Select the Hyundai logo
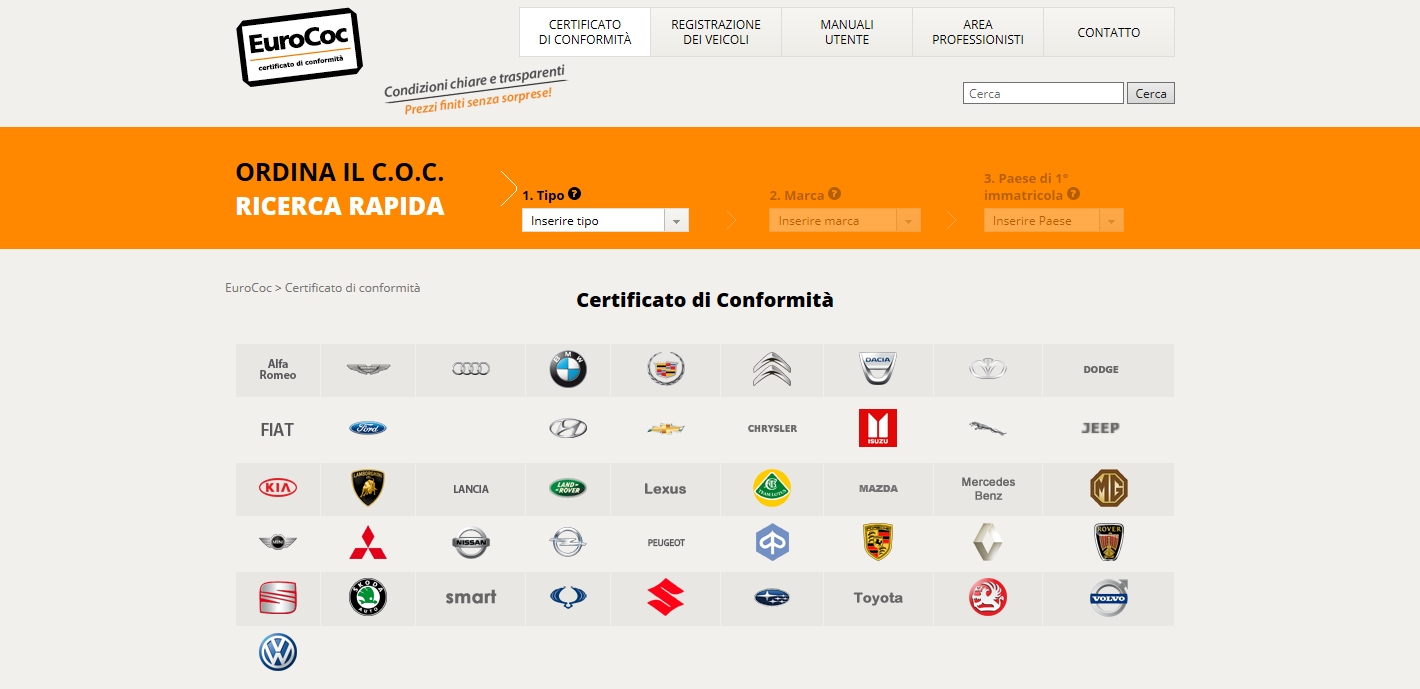The height and width of the screenshot is (689, 1420). tap(568, 428)
